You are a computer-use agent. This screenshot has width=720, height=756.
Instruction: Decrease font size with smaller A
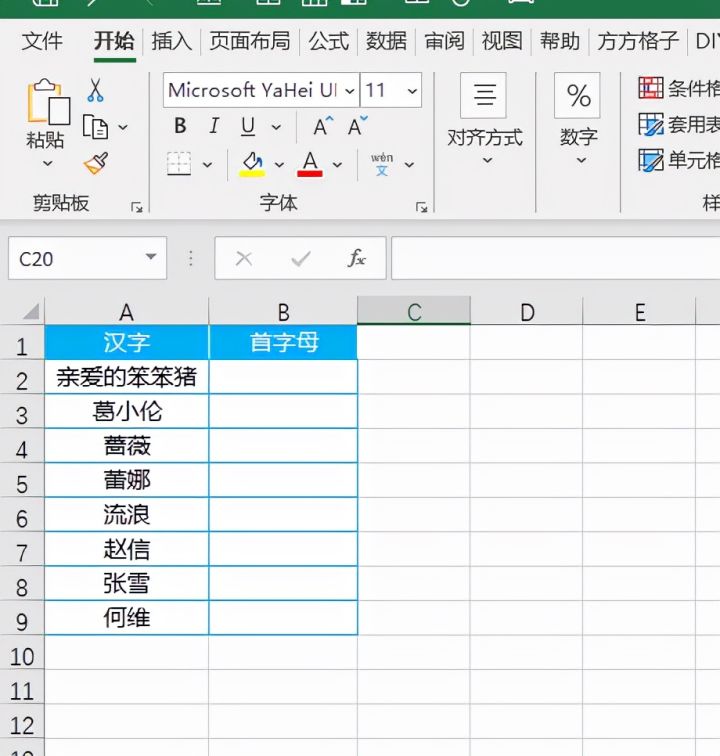[357, 126]
